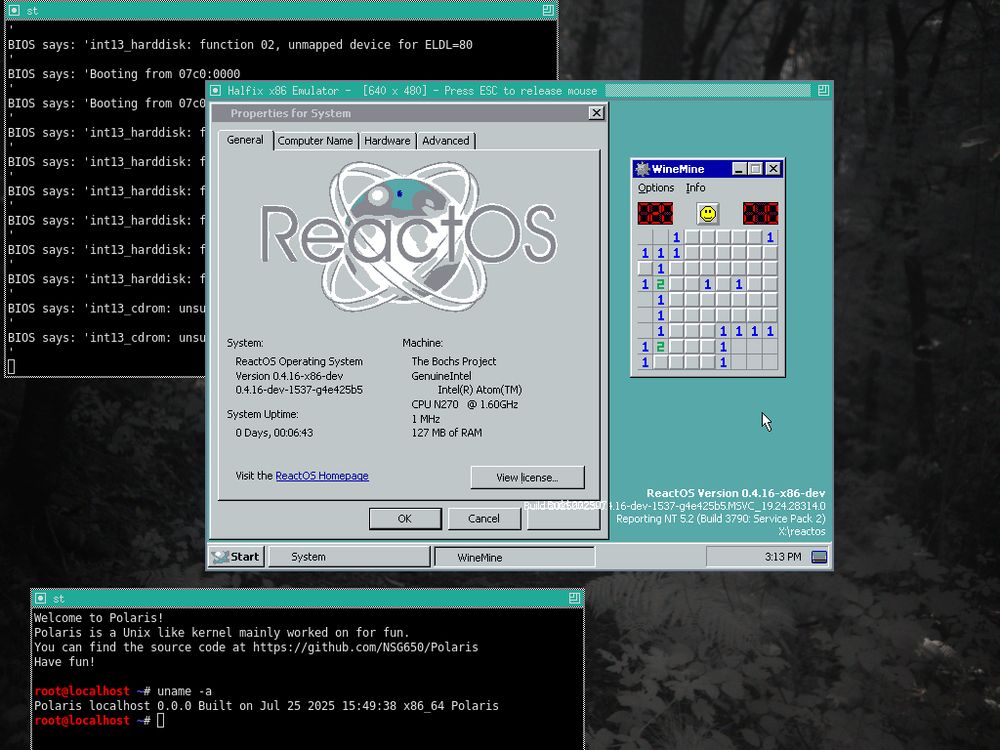Viewport: 1000px width, 750px height.
Task: Click the GenuineIntel machine text
Action: click(441, 376)
